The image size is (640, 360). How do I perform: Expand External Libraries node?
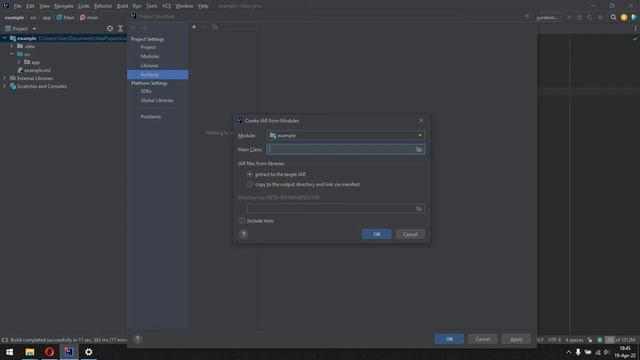pos(4,78)
